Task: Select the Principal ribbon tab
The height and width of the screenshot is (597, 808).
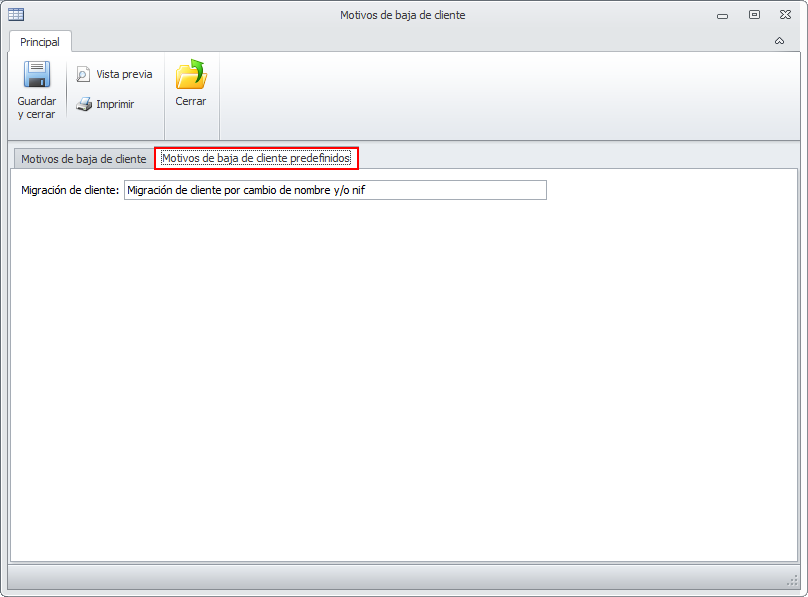Action: [40, 42]
